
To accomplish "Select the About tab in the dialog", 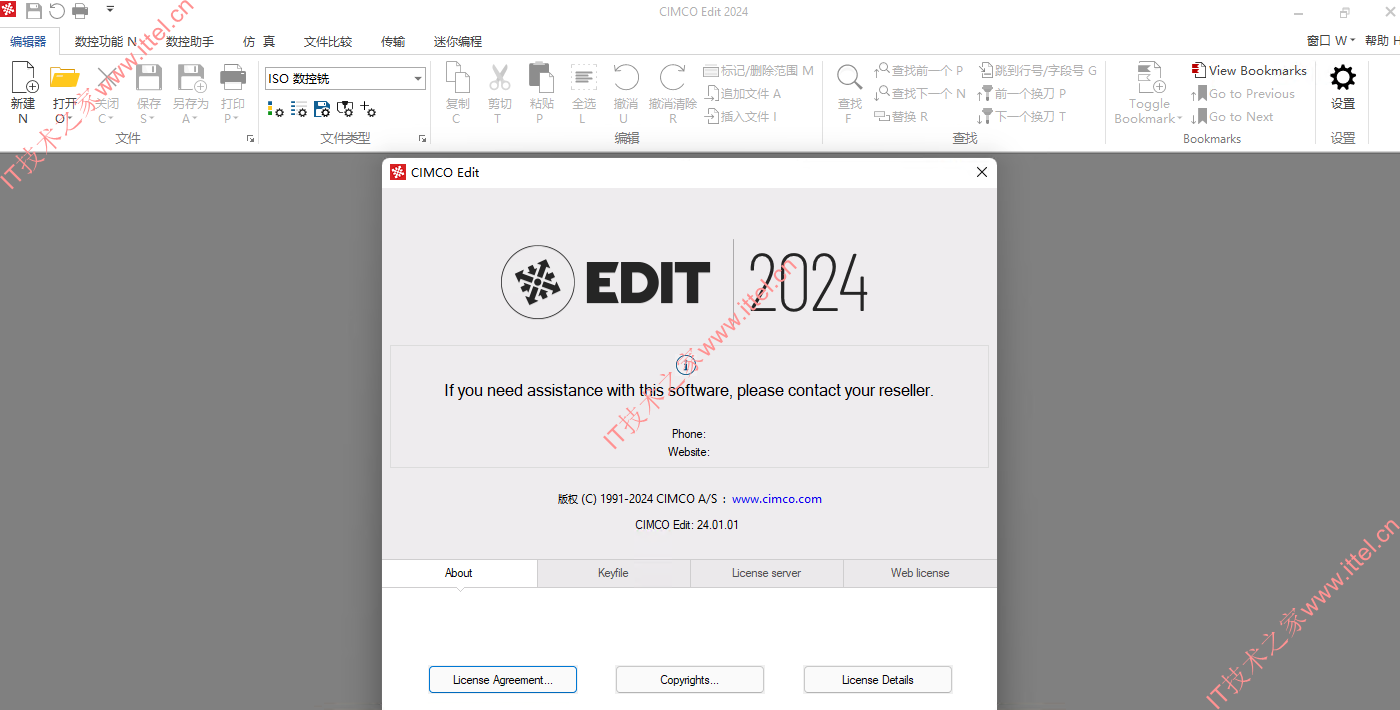I will [459, 573].
